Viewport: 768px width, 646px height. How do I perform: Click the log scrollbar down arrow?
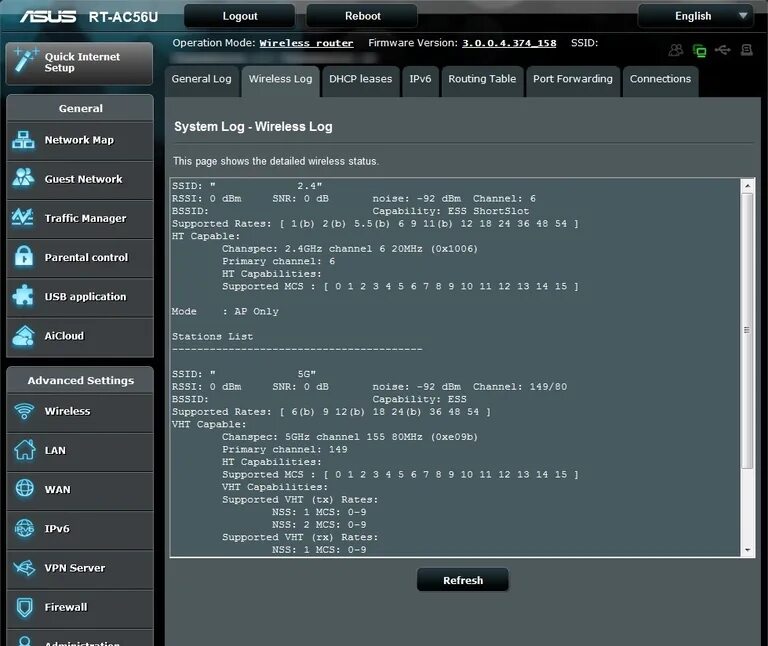point(747,550)
